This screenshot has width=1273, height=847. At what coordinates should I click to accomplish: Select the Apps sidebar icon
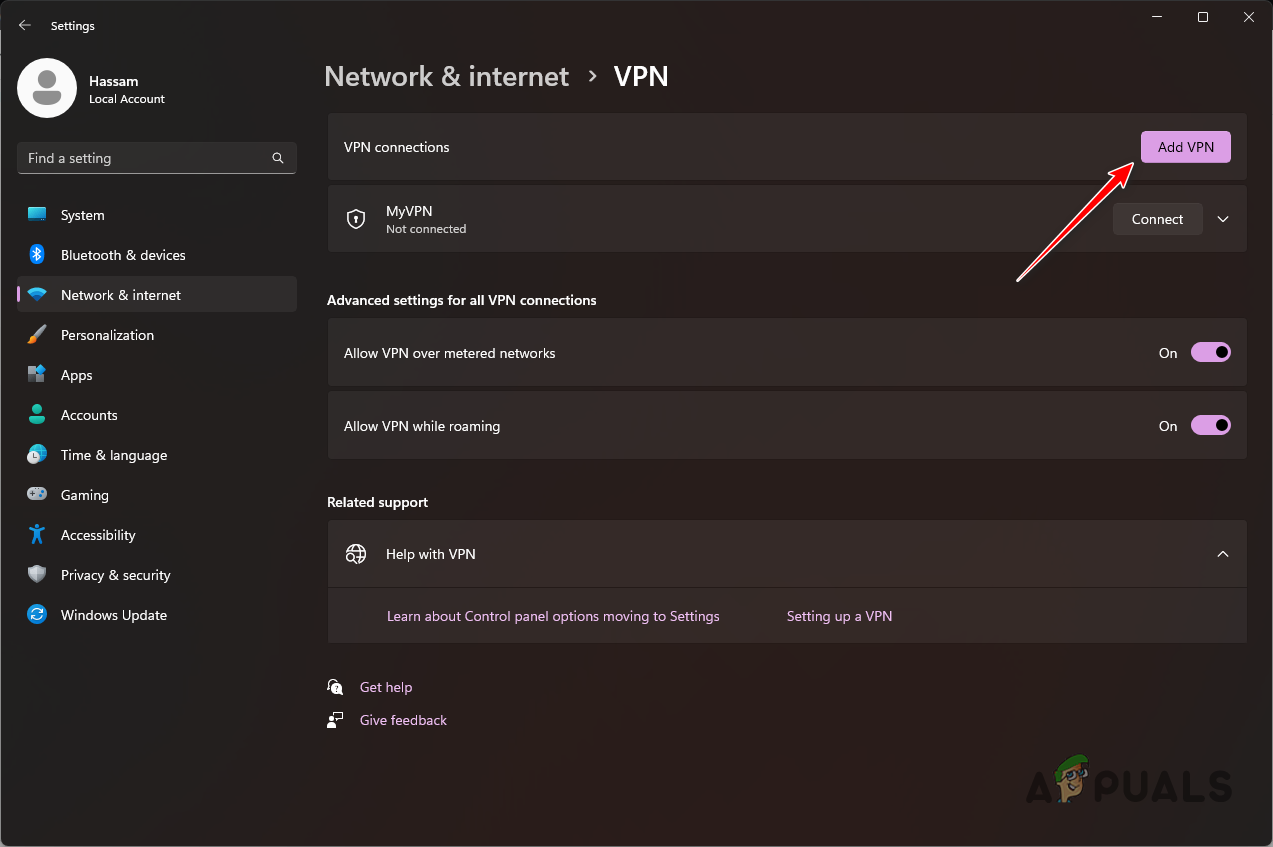[36, 374]
